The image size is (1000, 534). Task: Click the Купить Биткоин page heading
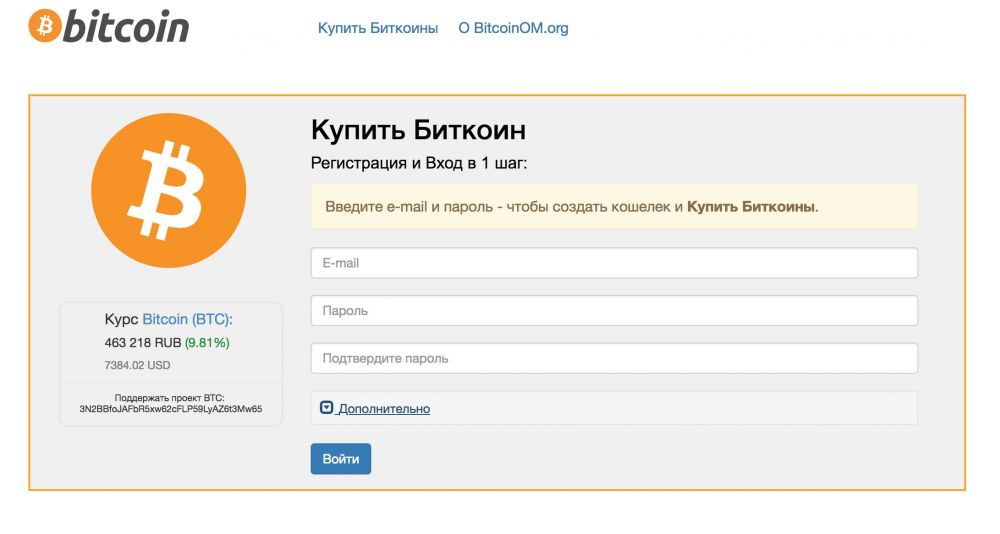[418, 130]
